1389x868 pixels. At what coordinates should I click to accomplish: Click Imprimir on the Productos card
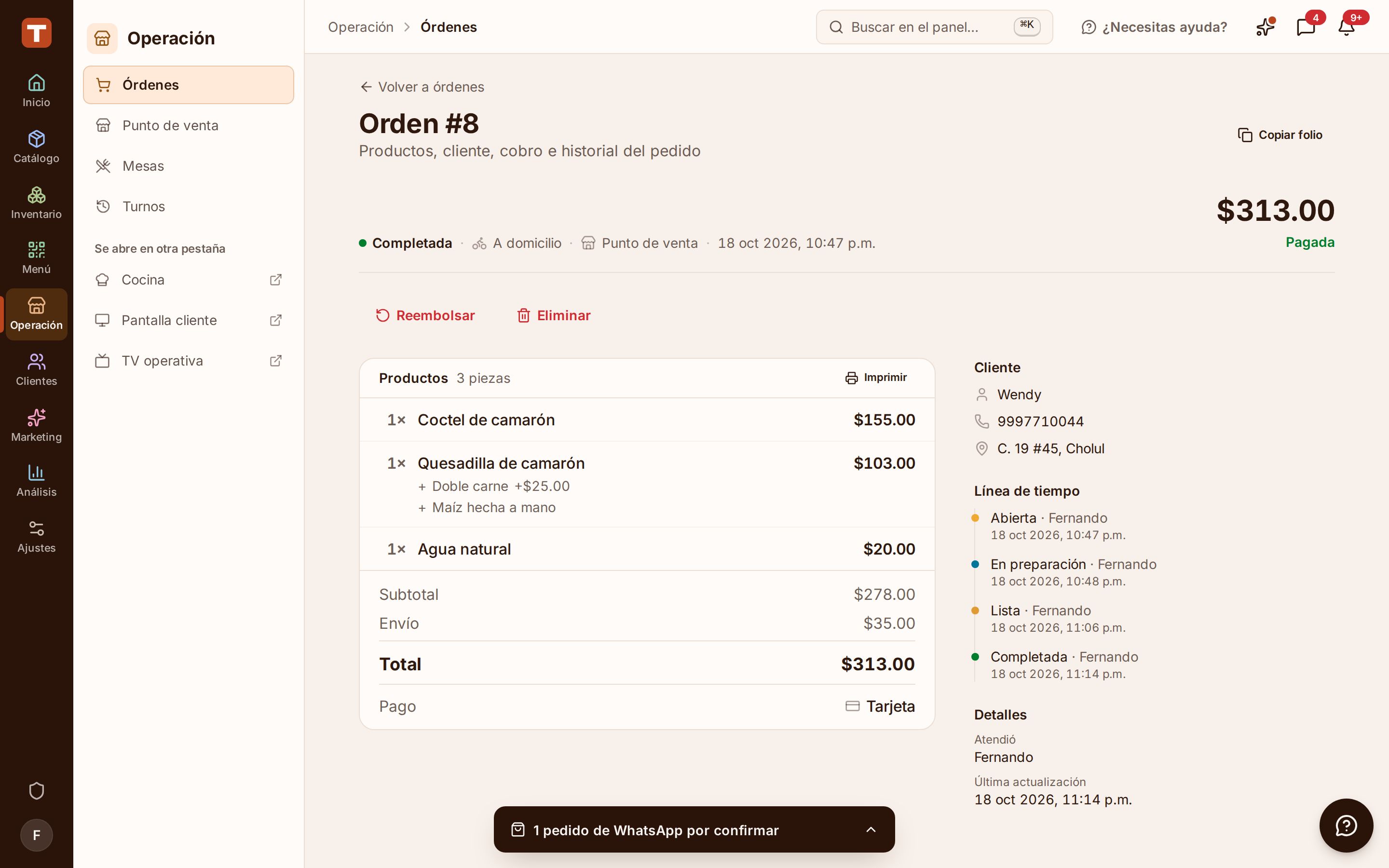[876, 377]
